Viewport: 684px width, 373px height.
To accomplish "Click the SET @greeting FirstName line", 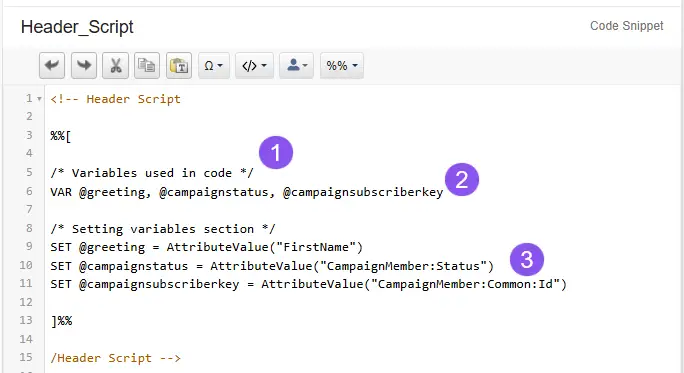I will point(207,247).
